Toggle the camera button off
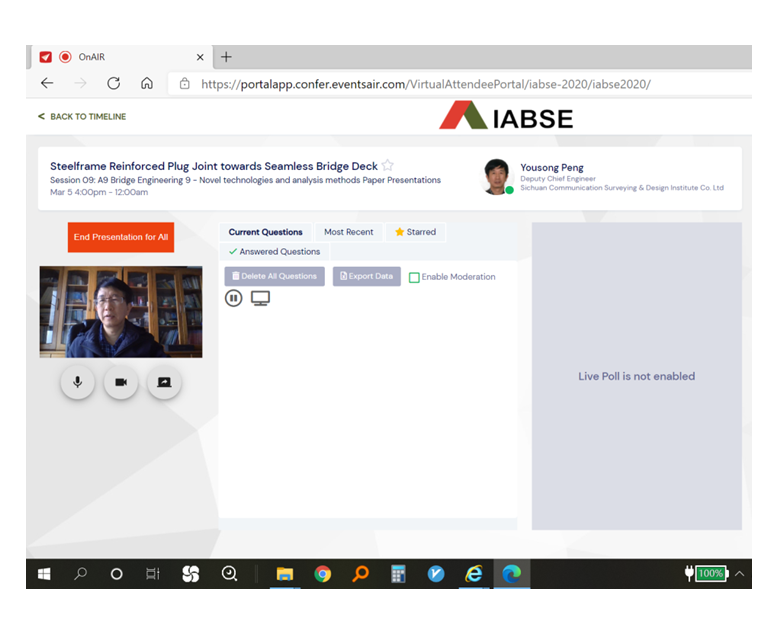Image resolution: width=778 pixels, height=633 pixels. 121,383
